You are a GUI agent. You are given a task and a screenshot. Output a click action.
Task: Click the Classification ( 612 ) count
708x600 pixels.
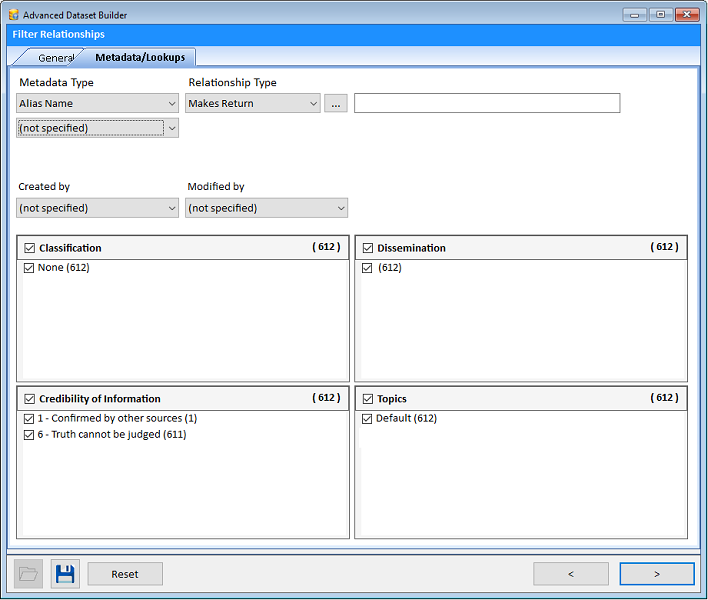[326, 247]
